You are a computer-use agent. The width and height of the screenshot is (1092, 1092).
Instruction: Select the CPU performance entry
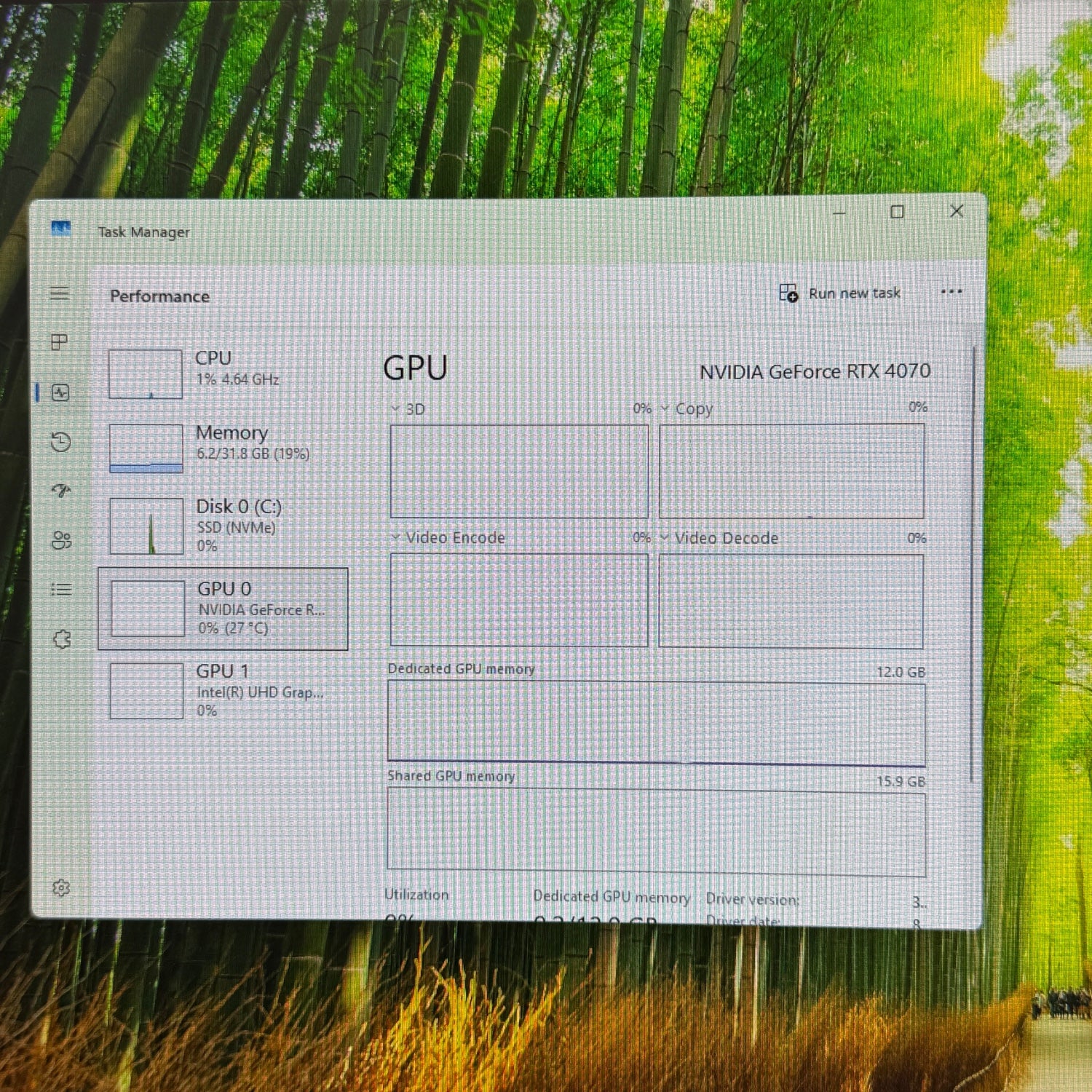tap(223, 373)
